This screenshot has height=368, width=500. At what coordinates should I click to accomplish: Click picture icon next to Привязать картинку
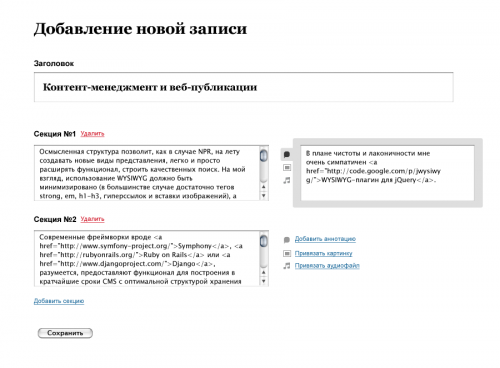pos(287,254)
